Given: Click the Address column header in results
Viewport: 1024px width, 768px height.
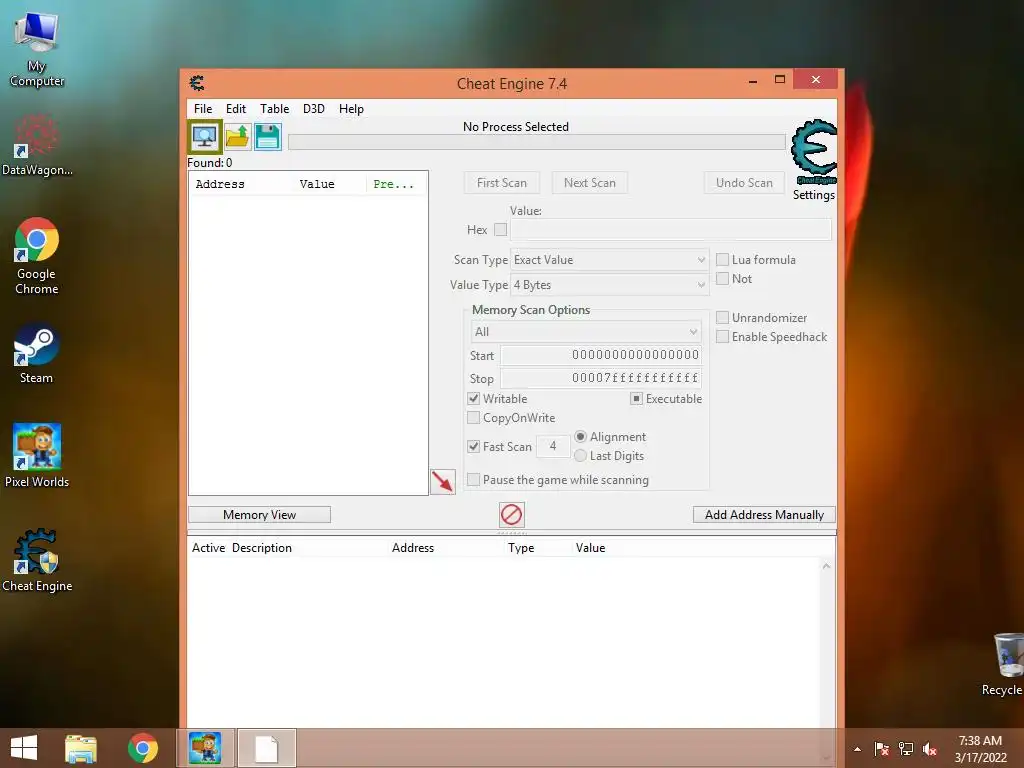Looking at the screenshot, I should pos(220,184).
